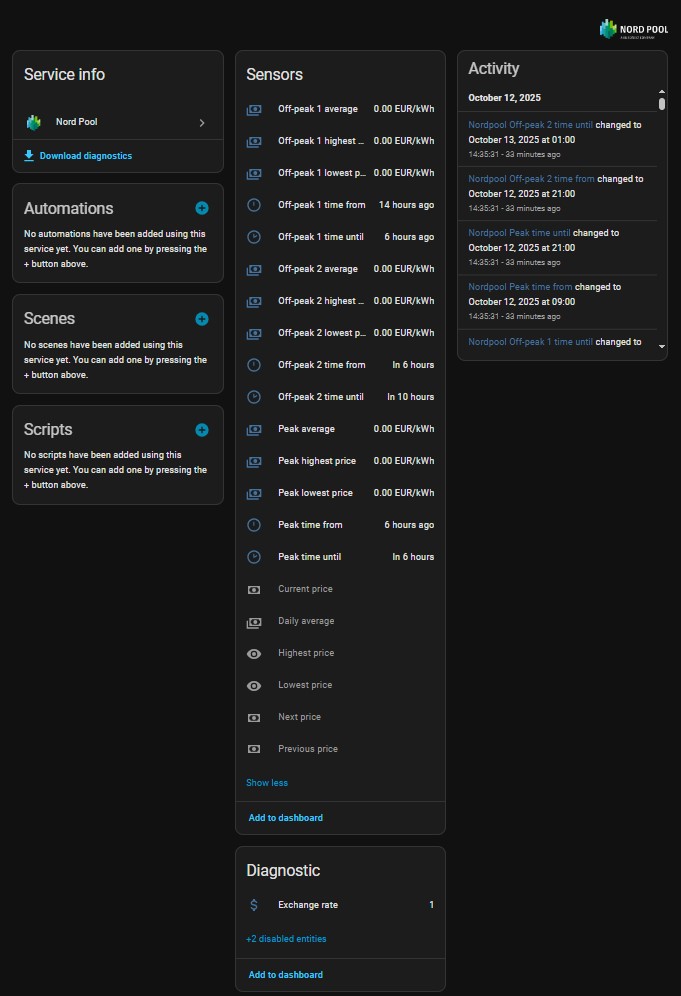Click the add Scripts plus icon
The image size is (681, 996).
pos(202,430)
